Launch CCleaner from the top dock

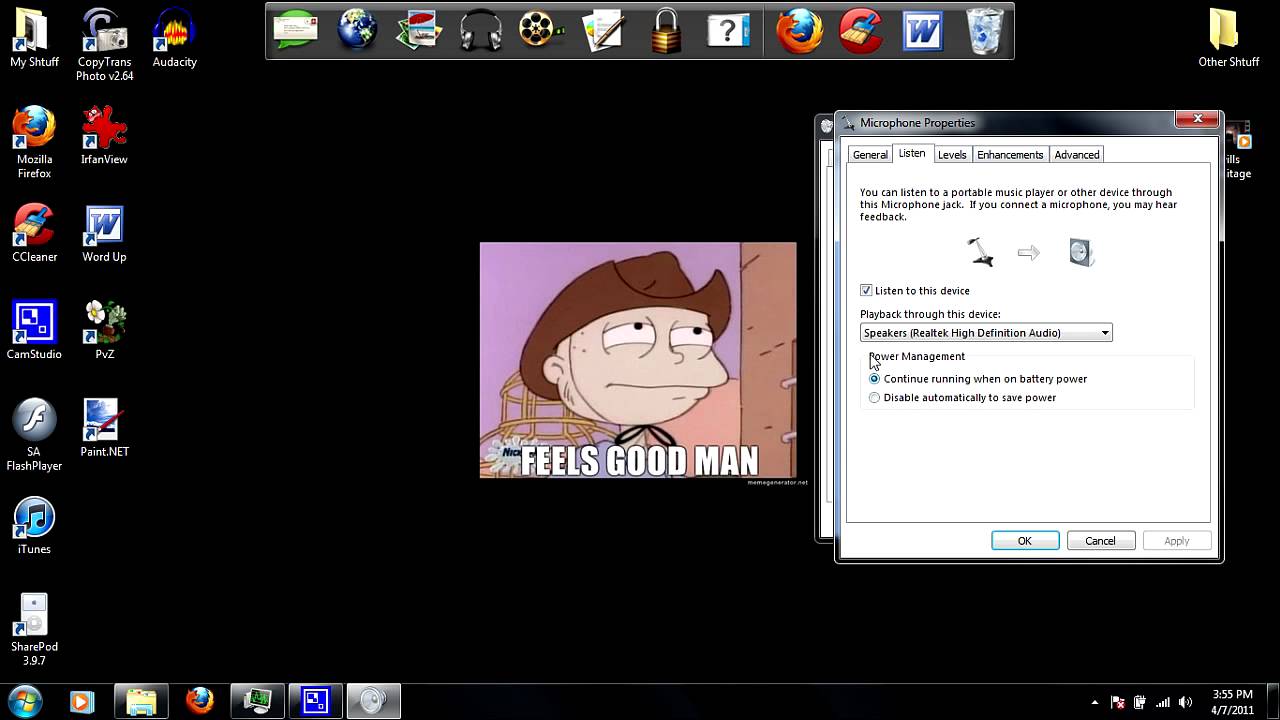click(x=861, y=30)
